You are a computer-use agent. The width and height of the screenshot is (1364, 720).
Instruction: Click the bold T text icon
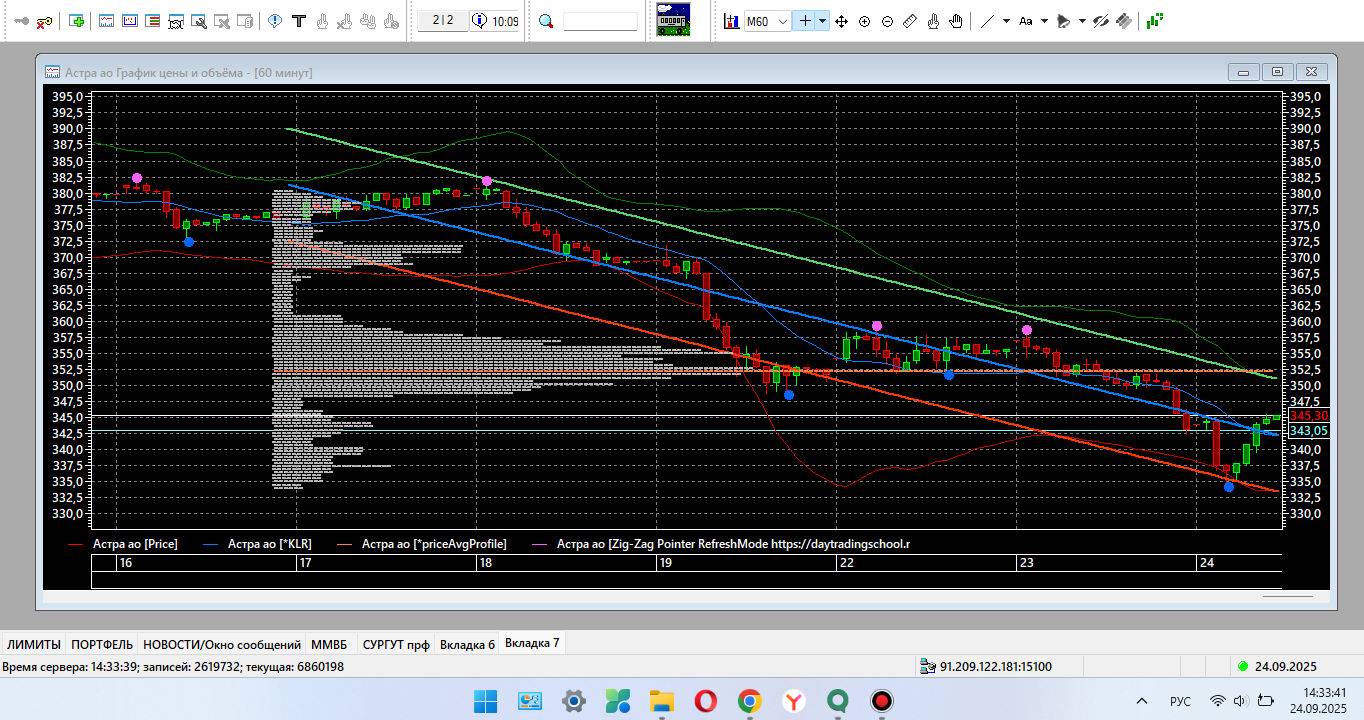[298, 21]
